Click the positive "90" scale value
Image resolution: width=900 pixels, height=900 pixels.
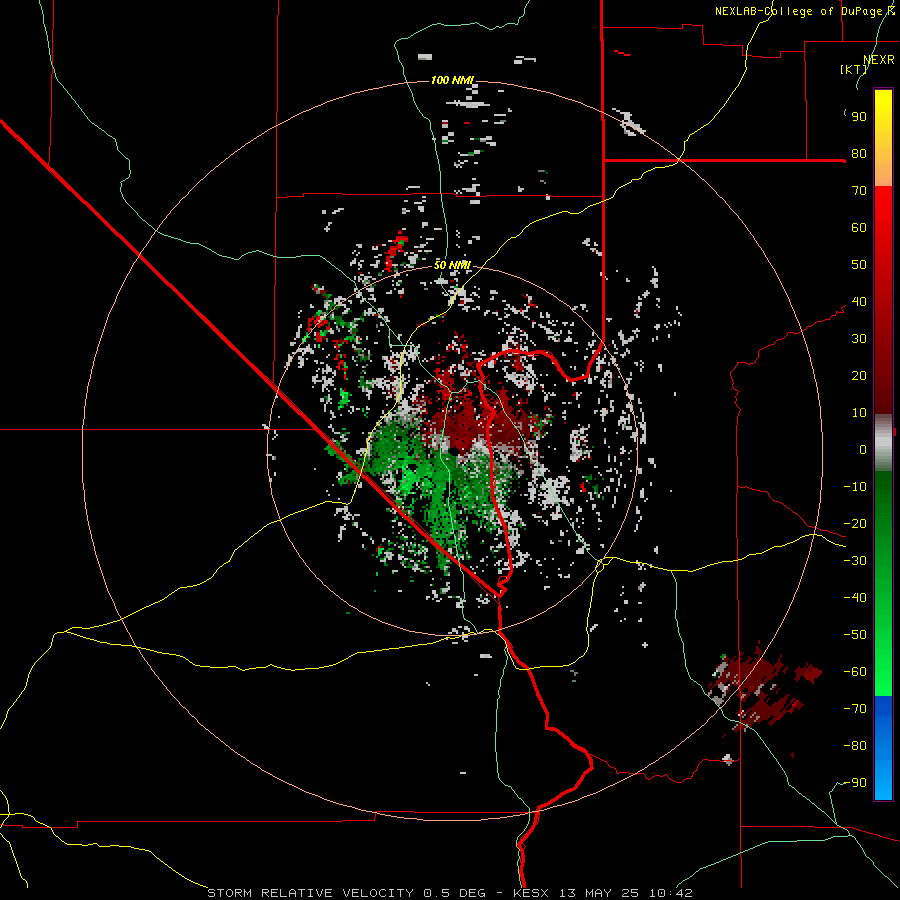pos(859,117)
